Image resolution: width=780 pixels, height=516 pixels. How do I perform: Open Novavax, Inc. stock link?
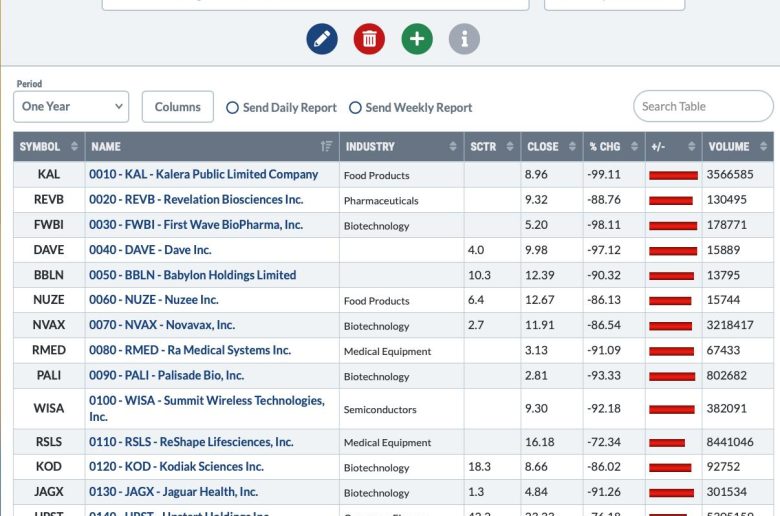pos(162,325)
